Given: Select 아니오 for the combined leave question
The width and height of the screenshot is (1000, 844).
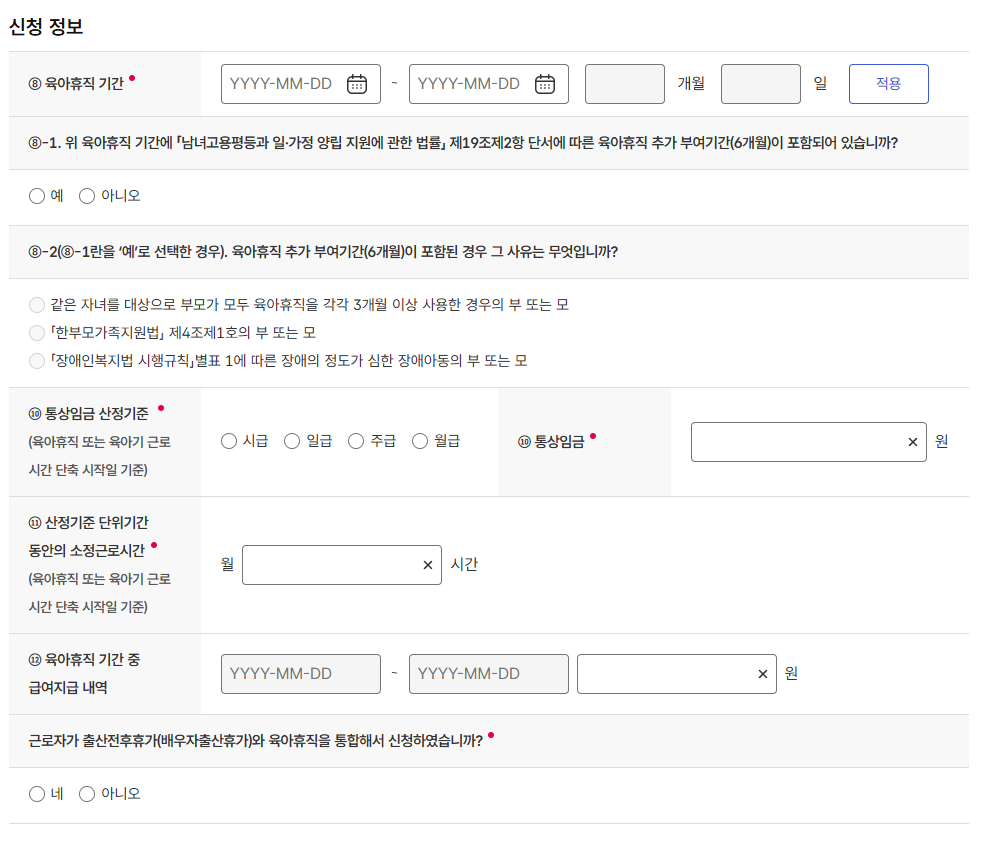Looking at the screenshot, I should 87,794.
